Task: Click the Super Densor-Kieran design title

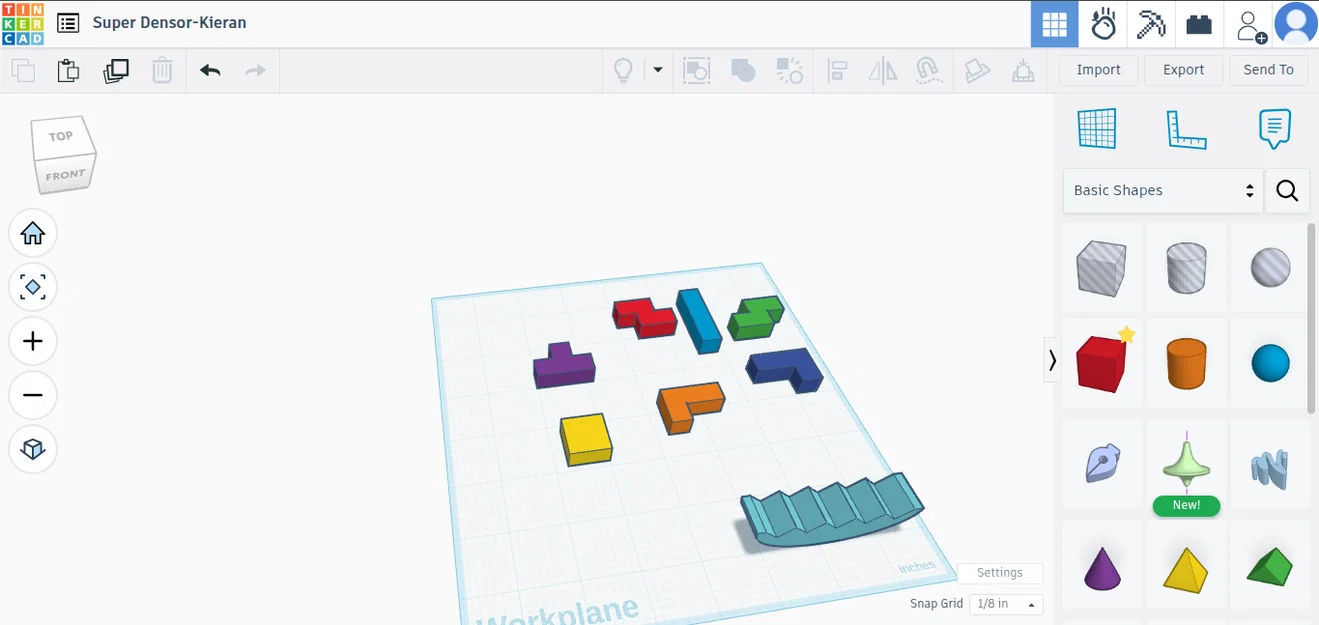Action: pos(169,23)
